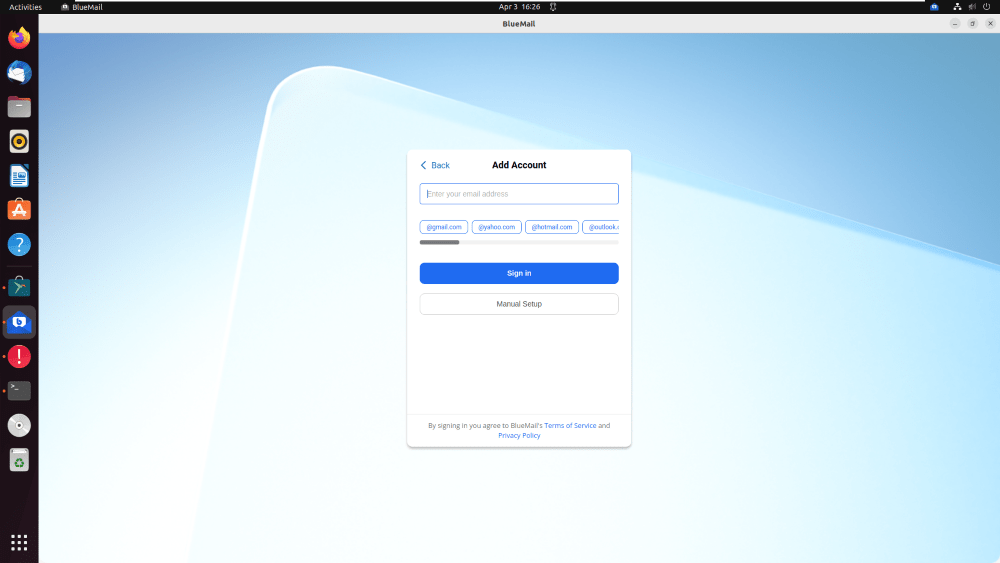The image size is (1000, 563).
Task: Launch Firefox from the dock
Action: click(x=19, y=38)
